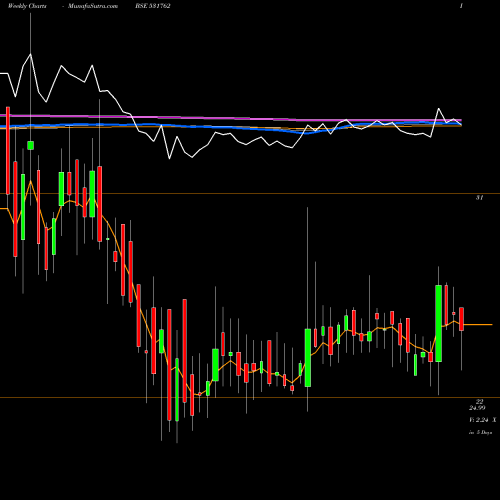
Task: Click the "MunafaSutra.com" label
Action: pos(93,6)
